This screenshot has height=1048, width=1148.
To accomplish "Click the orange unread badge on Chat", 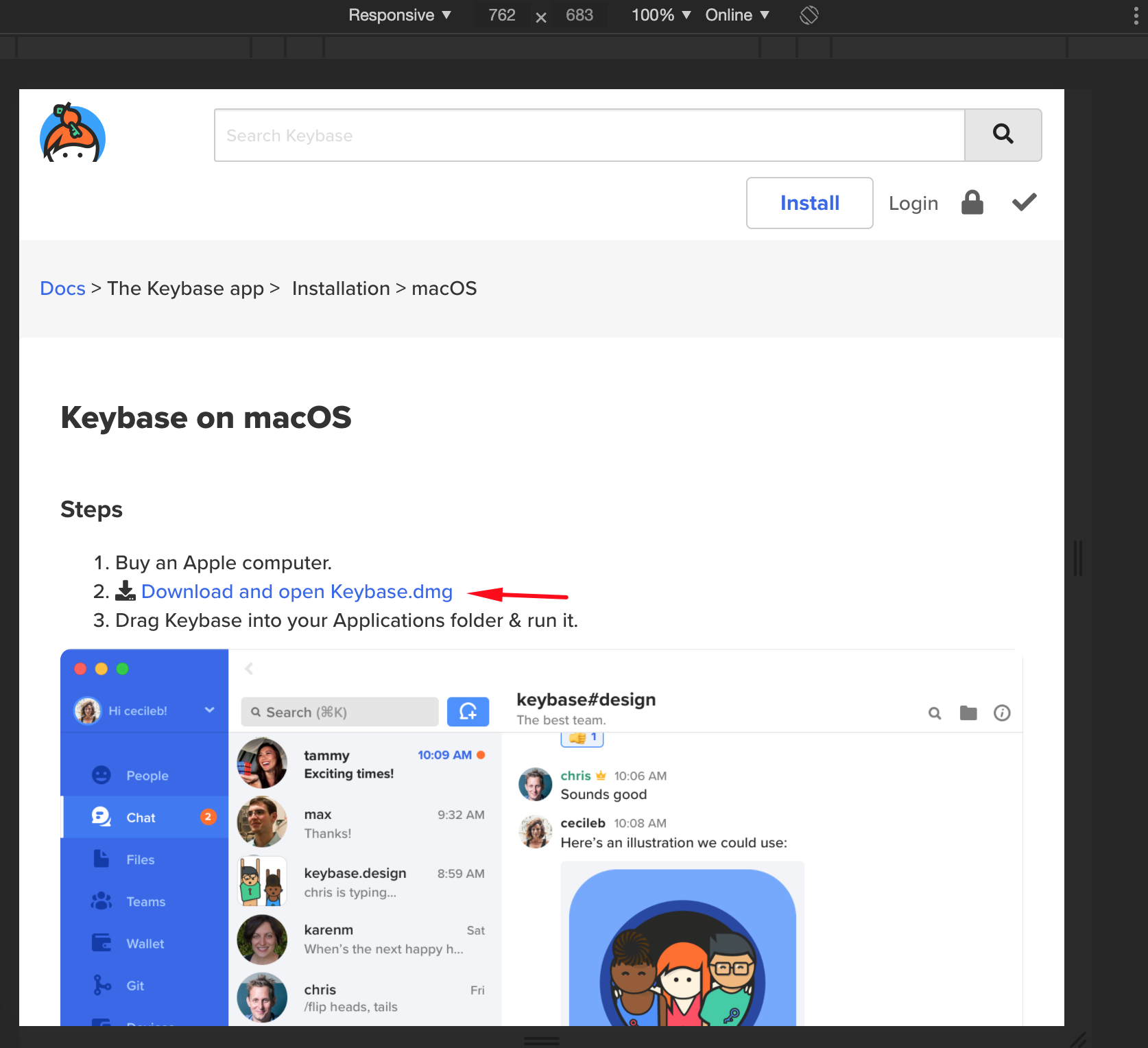I will click(208, 817).
